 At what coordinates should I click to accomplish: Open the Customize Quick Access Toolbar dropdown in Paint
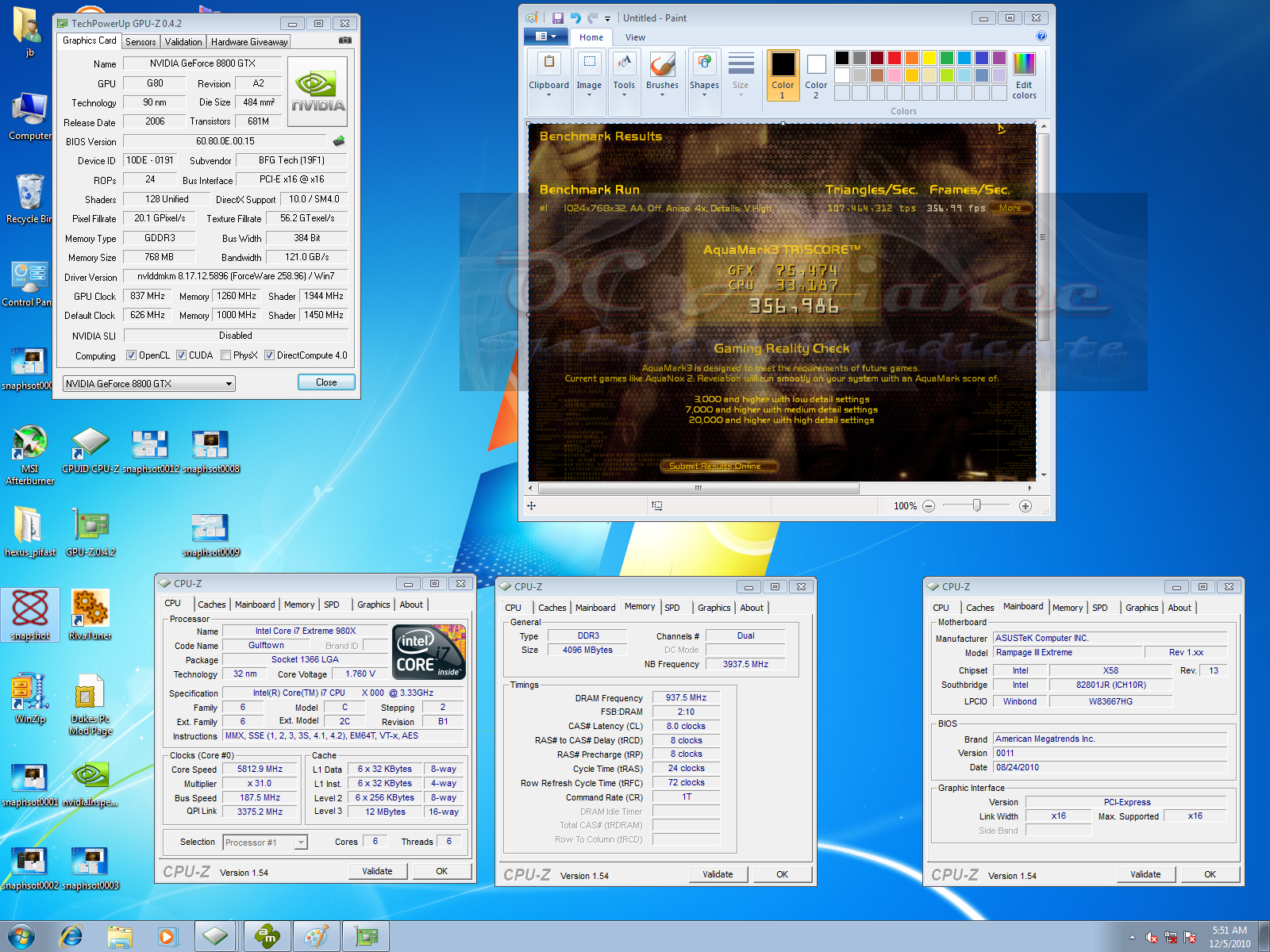point(607,18)
